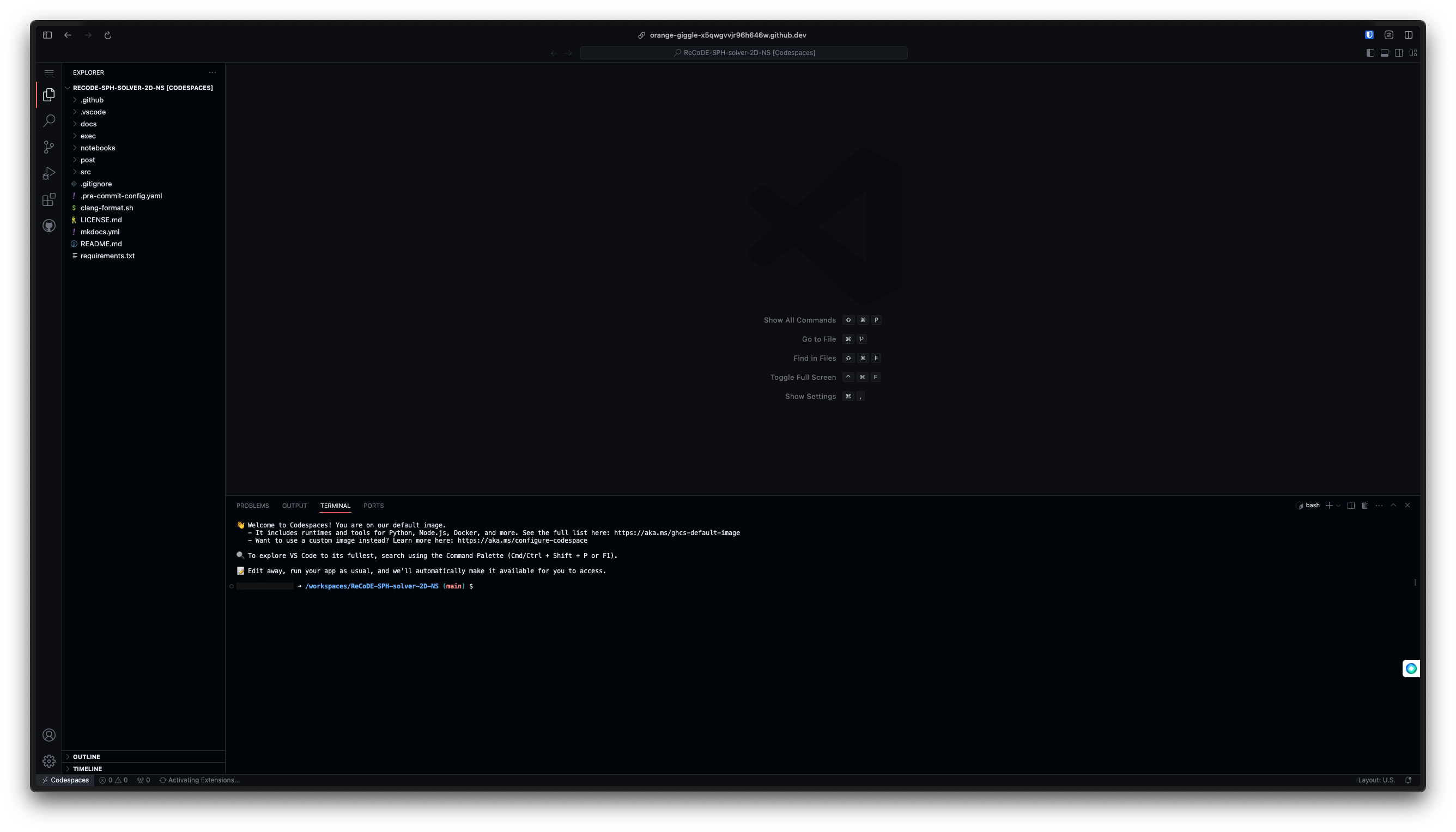Open the Search view in activity bar

49,121
